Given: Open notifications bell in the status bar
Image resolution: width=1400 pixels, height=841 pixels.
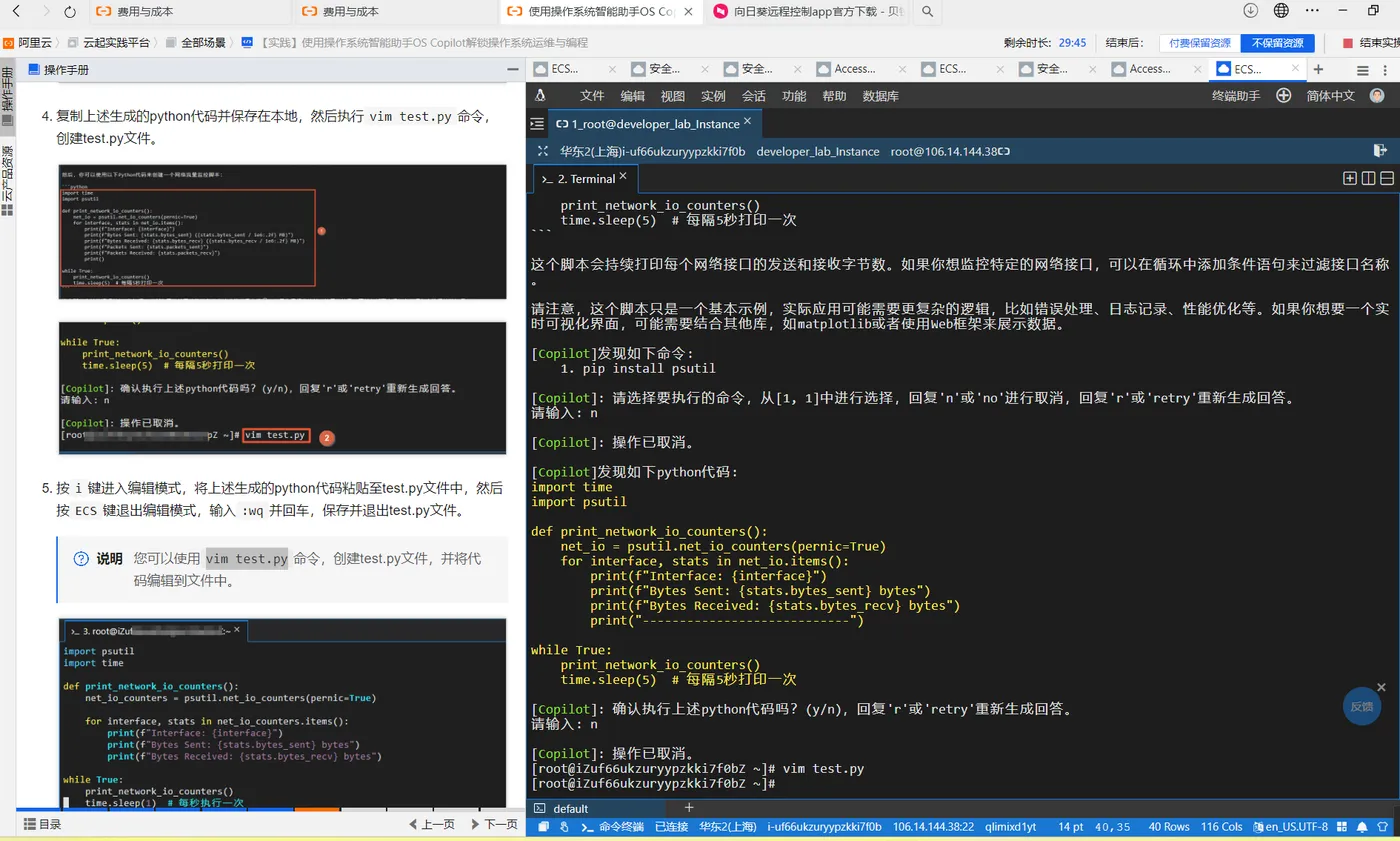Looking at the screenshot, I should (x=1361, y=827).
